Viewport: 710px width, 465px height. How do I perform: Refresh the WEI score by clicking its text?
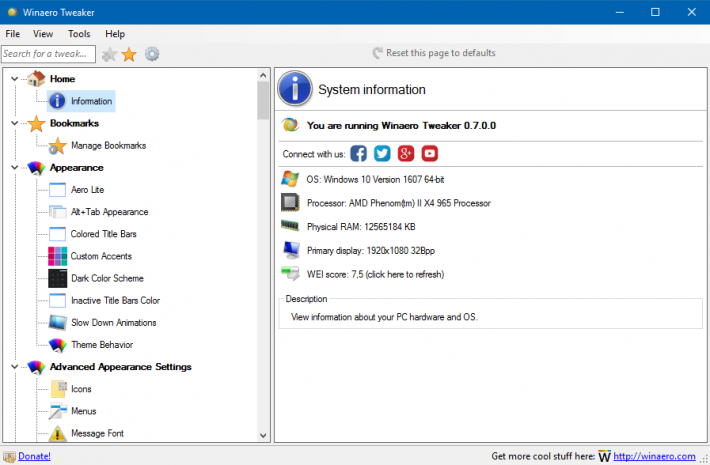pyautogui.click(x=375, y=274)
